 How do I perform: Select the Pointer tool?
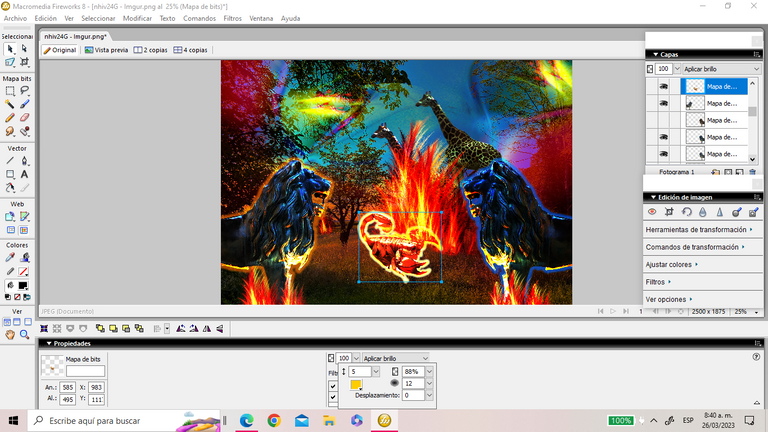(10, 49)
